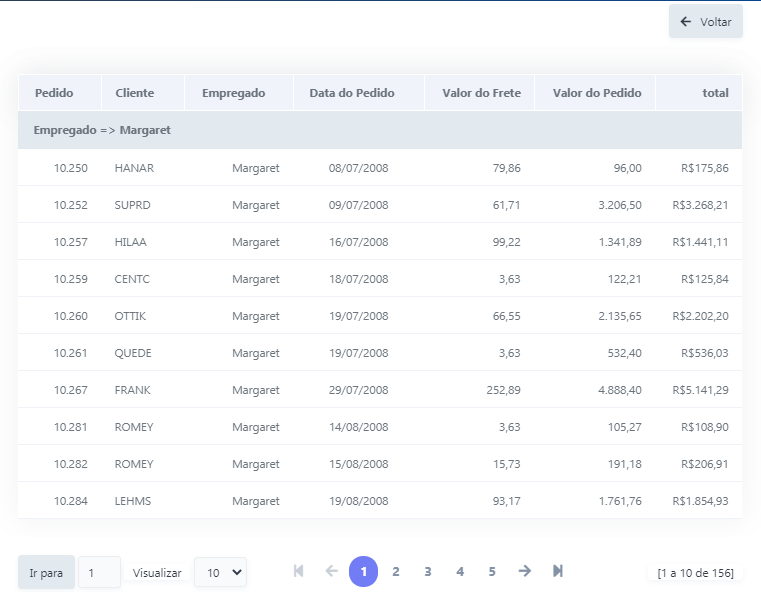Click client OTTIK cell
The height and width of the screenshot is (592, 761).
pos(130,316)
